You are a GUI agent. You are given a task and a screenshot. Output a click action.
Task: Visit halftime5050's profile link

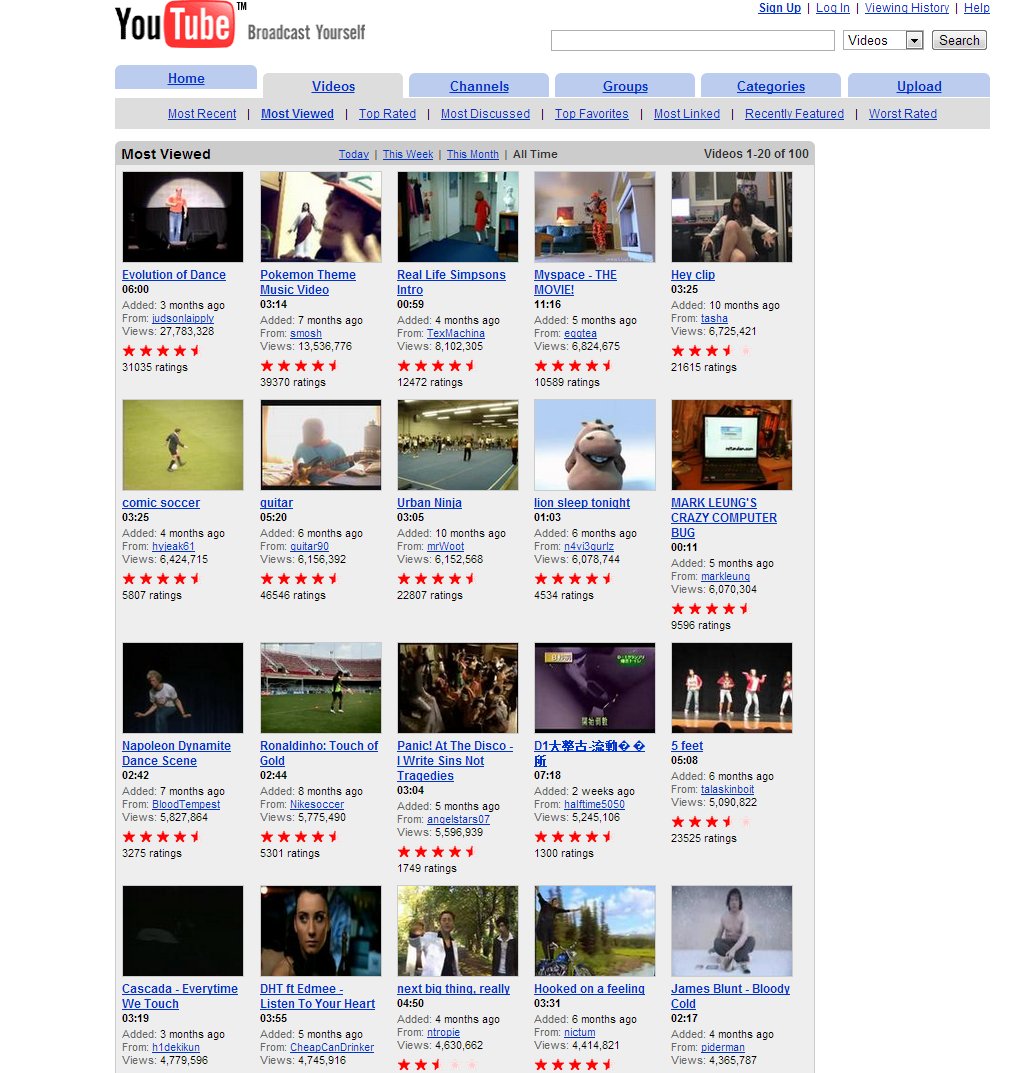pos(594,804)
